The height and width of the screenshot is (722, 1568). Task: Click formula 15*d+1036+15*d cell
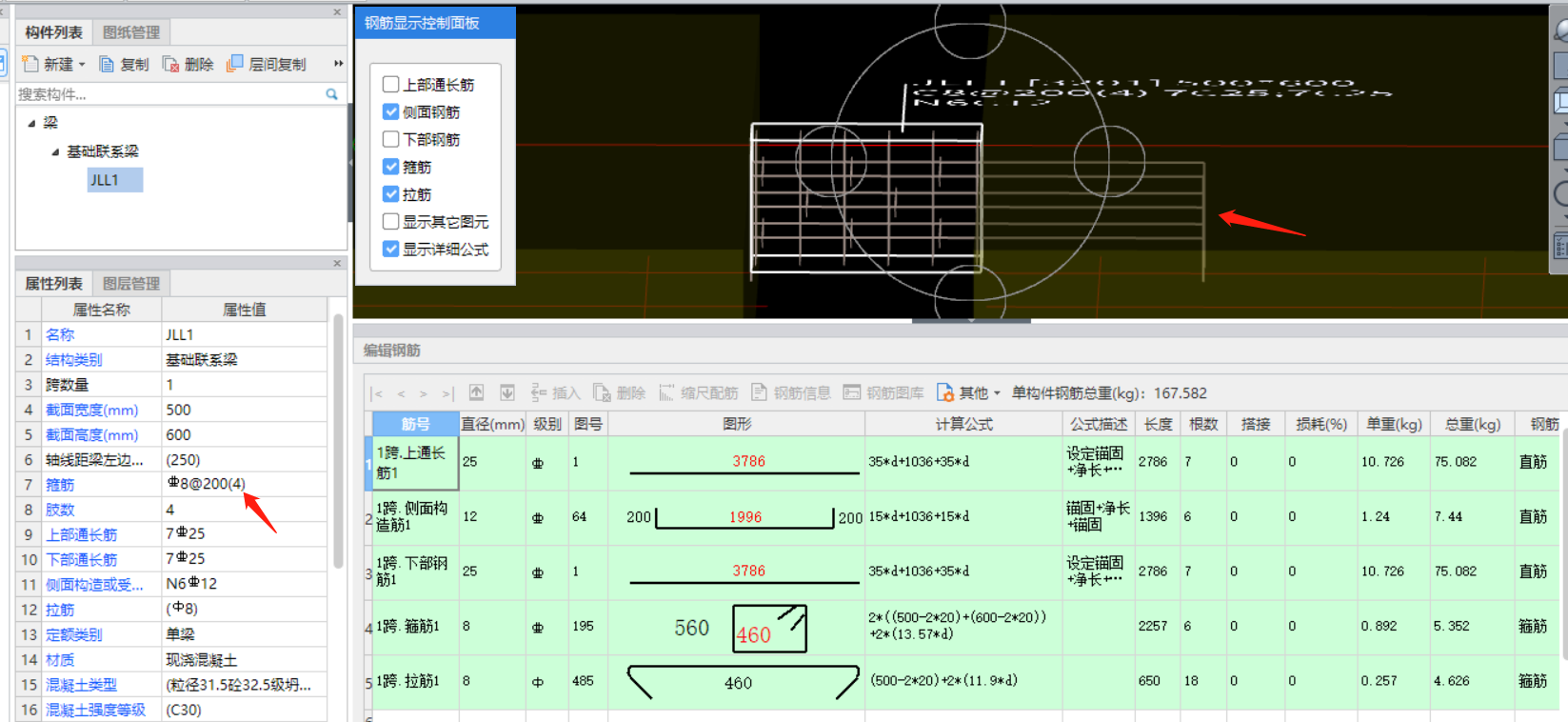(963, 517)
